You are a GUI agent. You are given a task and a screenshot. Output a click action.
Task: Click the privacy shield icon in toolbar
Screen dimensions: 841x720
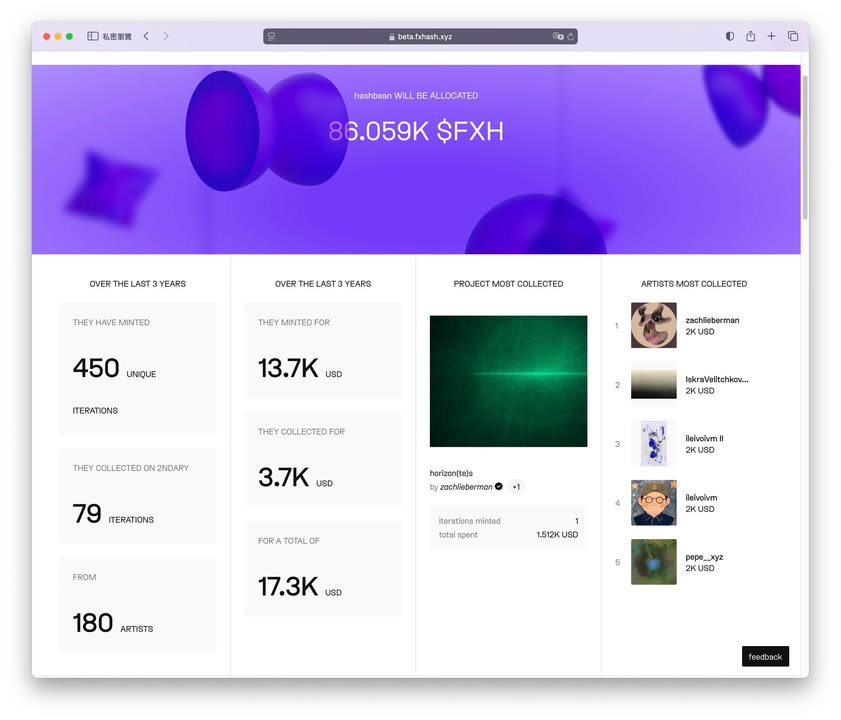[729, 36]
